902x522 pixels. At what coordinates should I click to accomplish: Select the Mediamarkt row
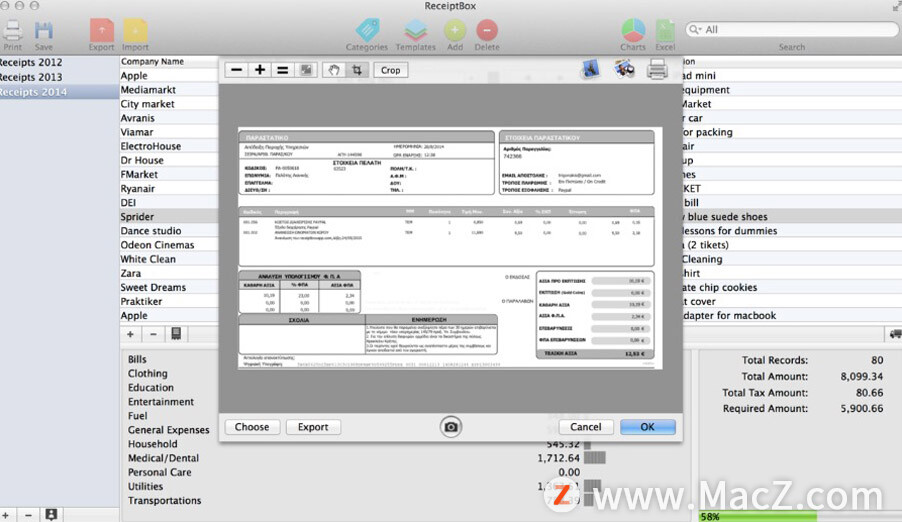(169, 90)
